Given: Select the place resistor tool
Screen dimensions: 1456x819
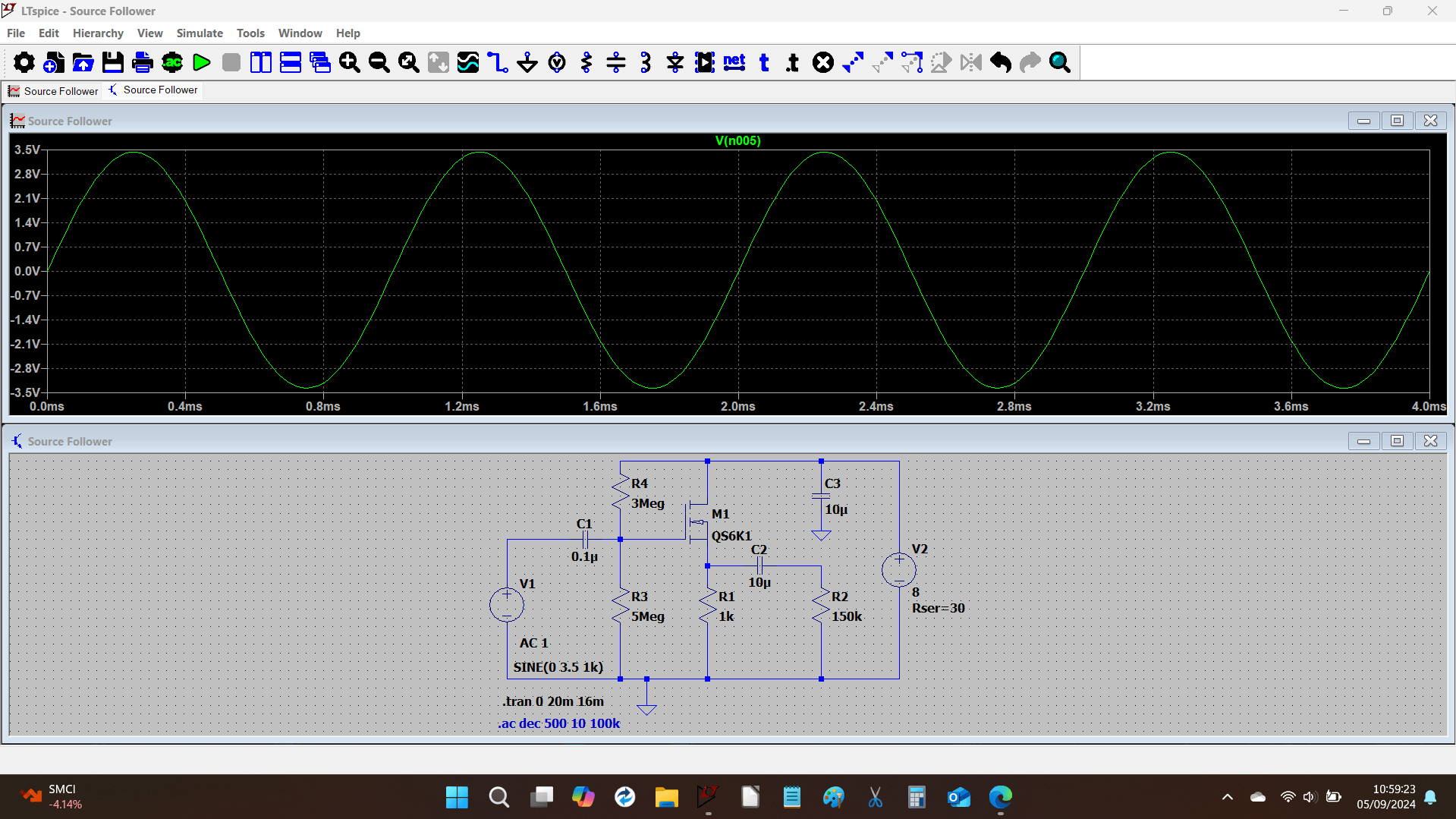Looking at the screenshot, I should (586, 62).
